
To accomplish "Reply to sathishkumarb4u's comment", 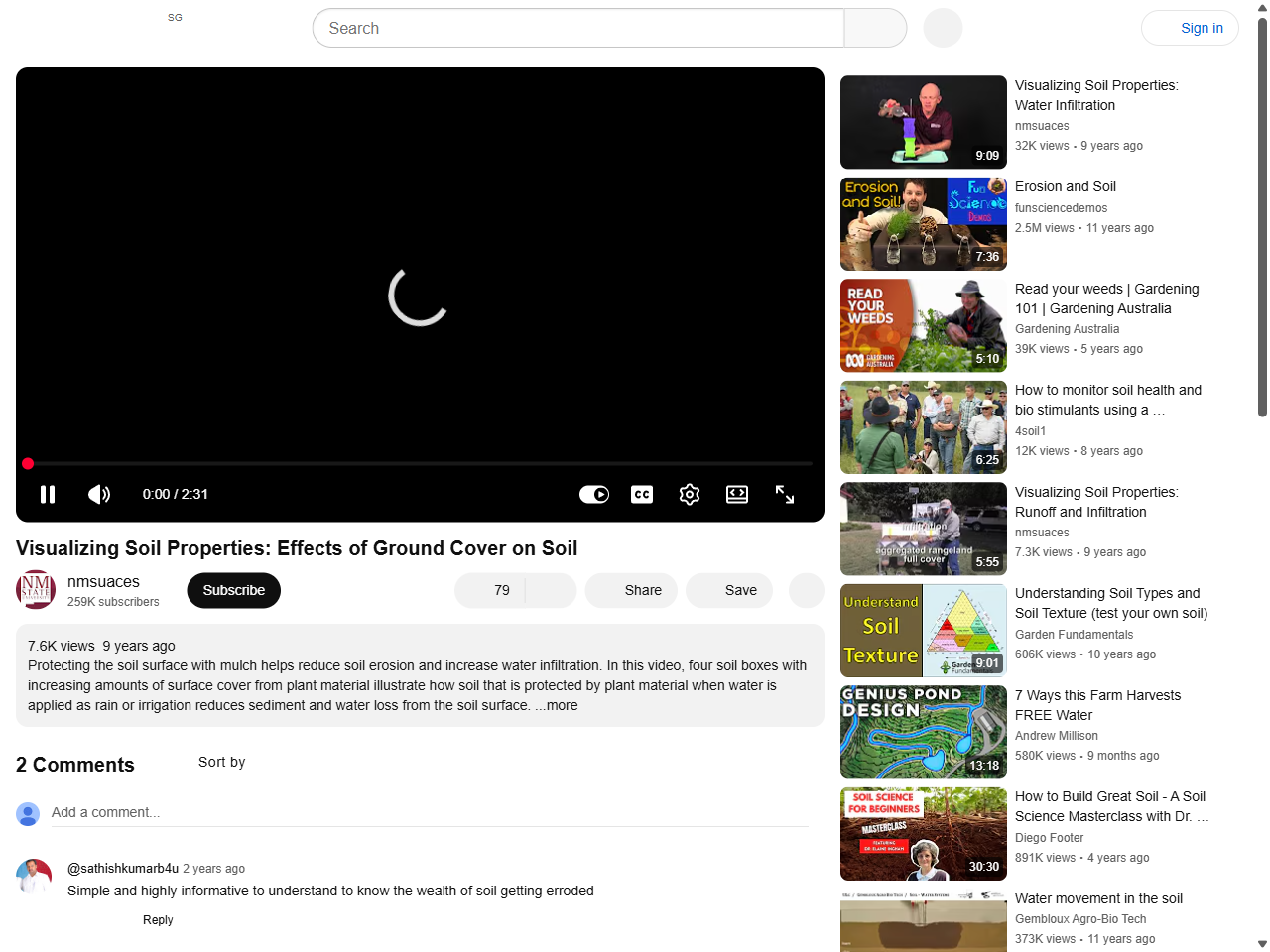I will pos(158,920).
